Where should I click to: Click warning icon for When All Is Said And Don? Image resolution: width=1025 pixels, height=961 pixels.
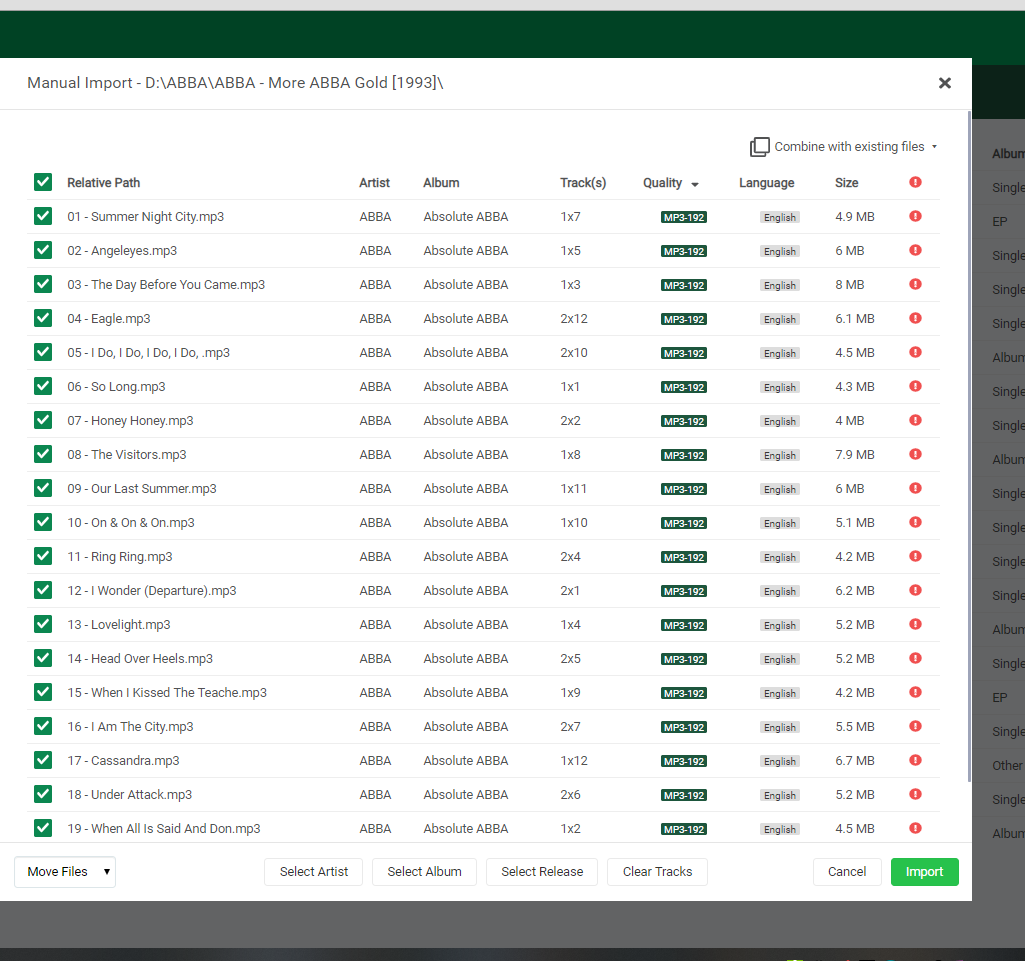[915, 828]
